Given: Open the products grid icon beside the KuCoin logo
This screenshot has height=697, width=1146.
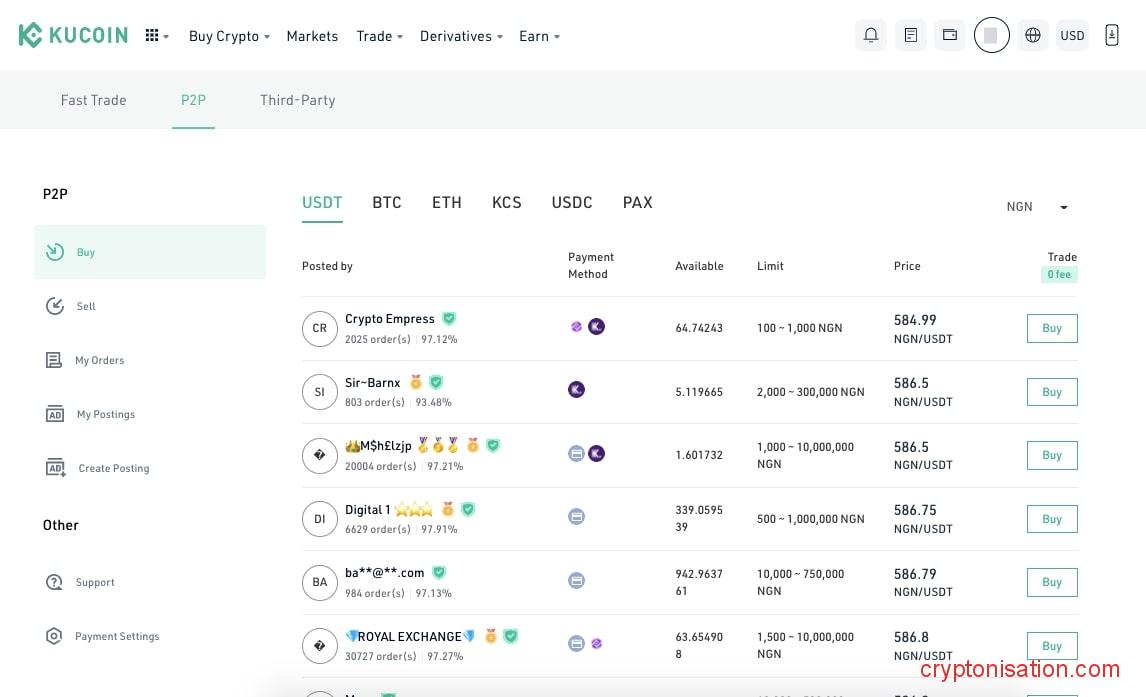Looking at the screenshot, I should click(154, 35).
